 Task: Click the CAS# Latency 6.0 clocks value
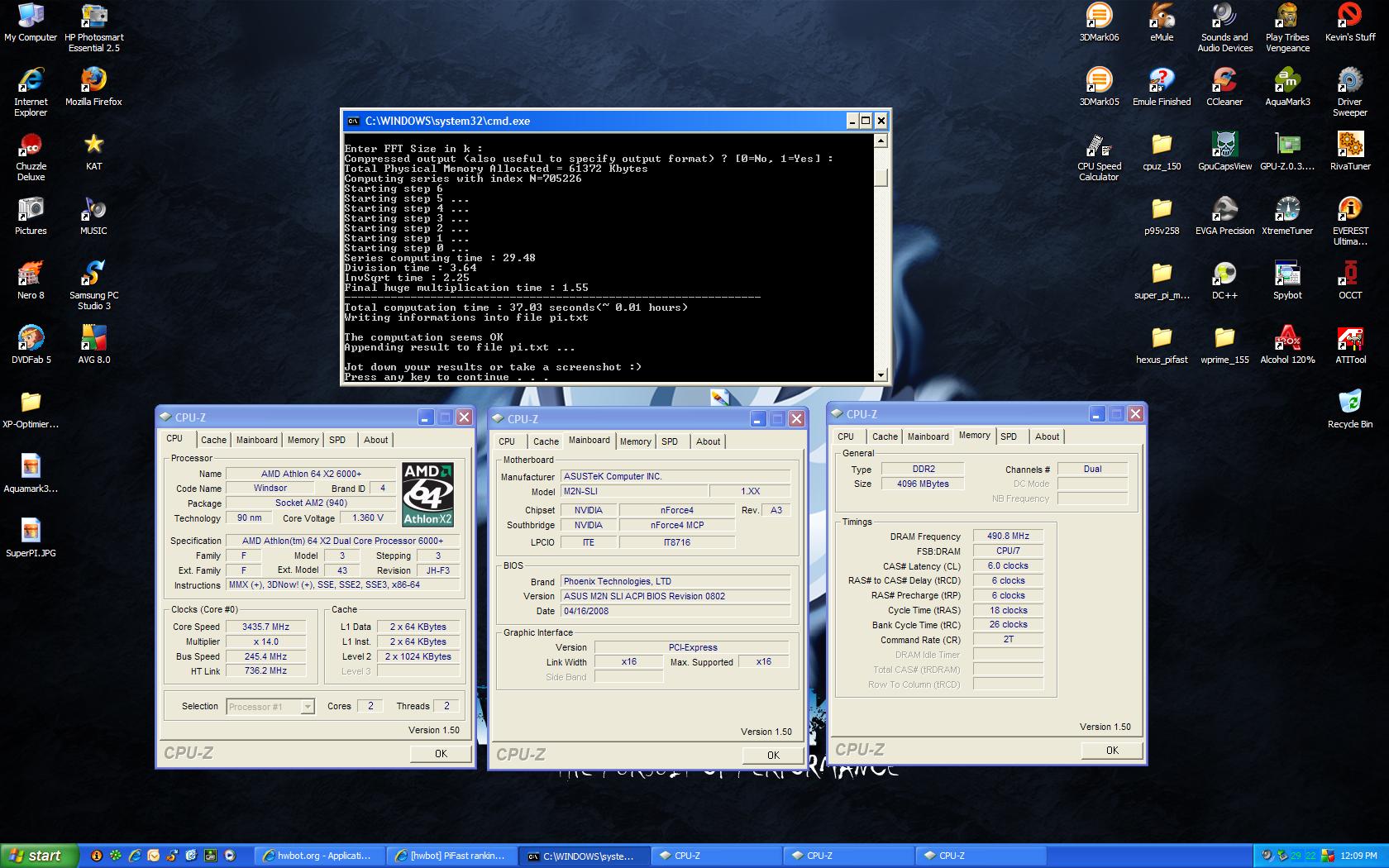click(x=1008, y=565)
